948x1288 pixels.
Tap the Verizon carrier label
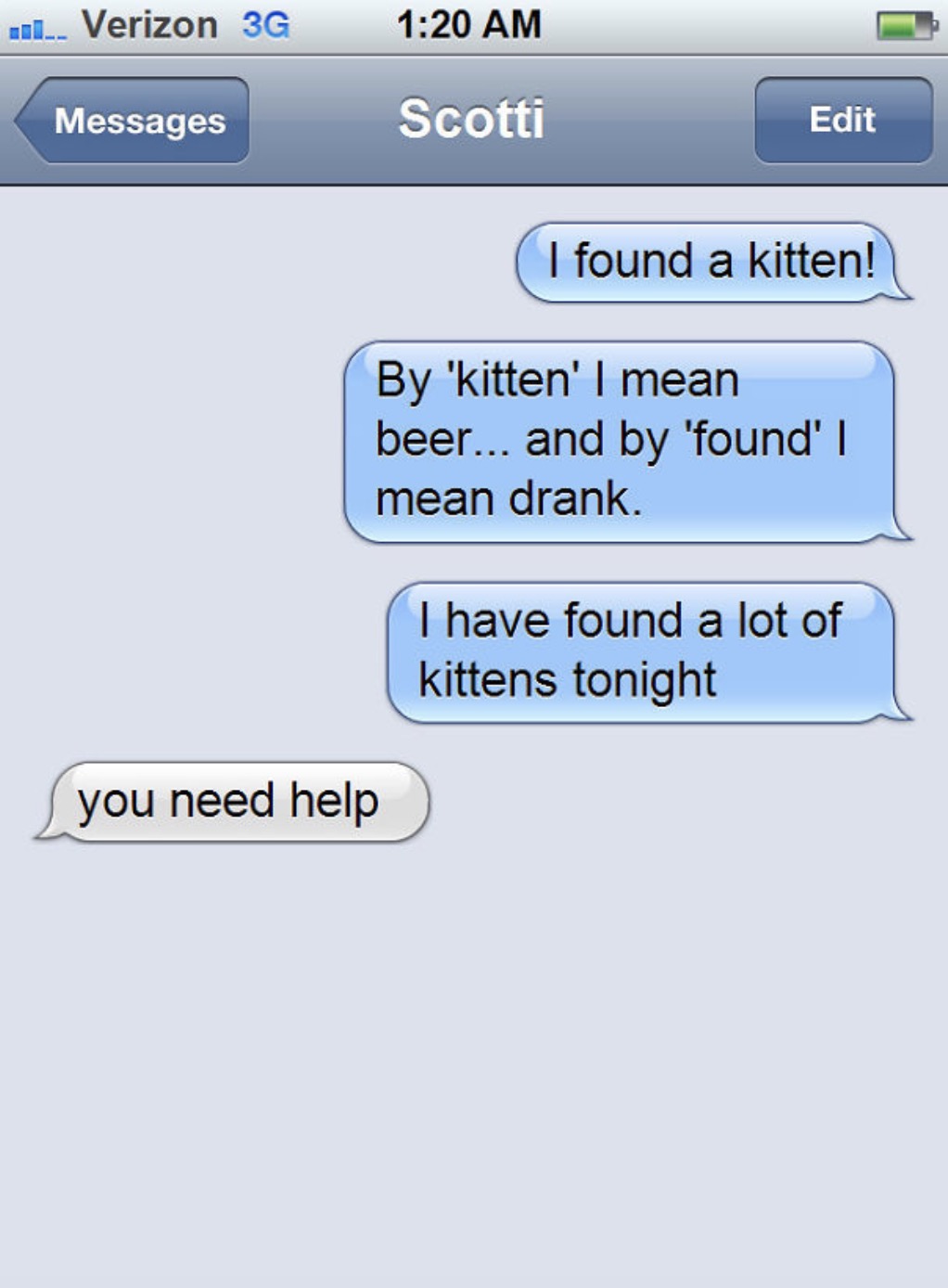(x=149, y=25)
